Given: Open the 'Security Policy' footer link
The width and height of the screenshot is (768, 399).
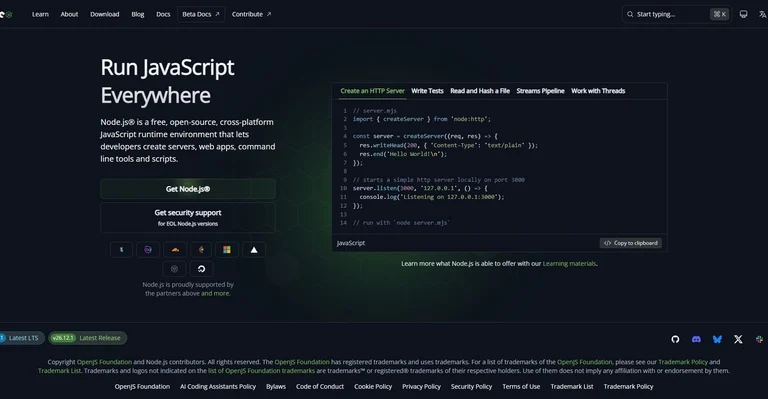Looking at the screenshot, I should coord(471,387).
